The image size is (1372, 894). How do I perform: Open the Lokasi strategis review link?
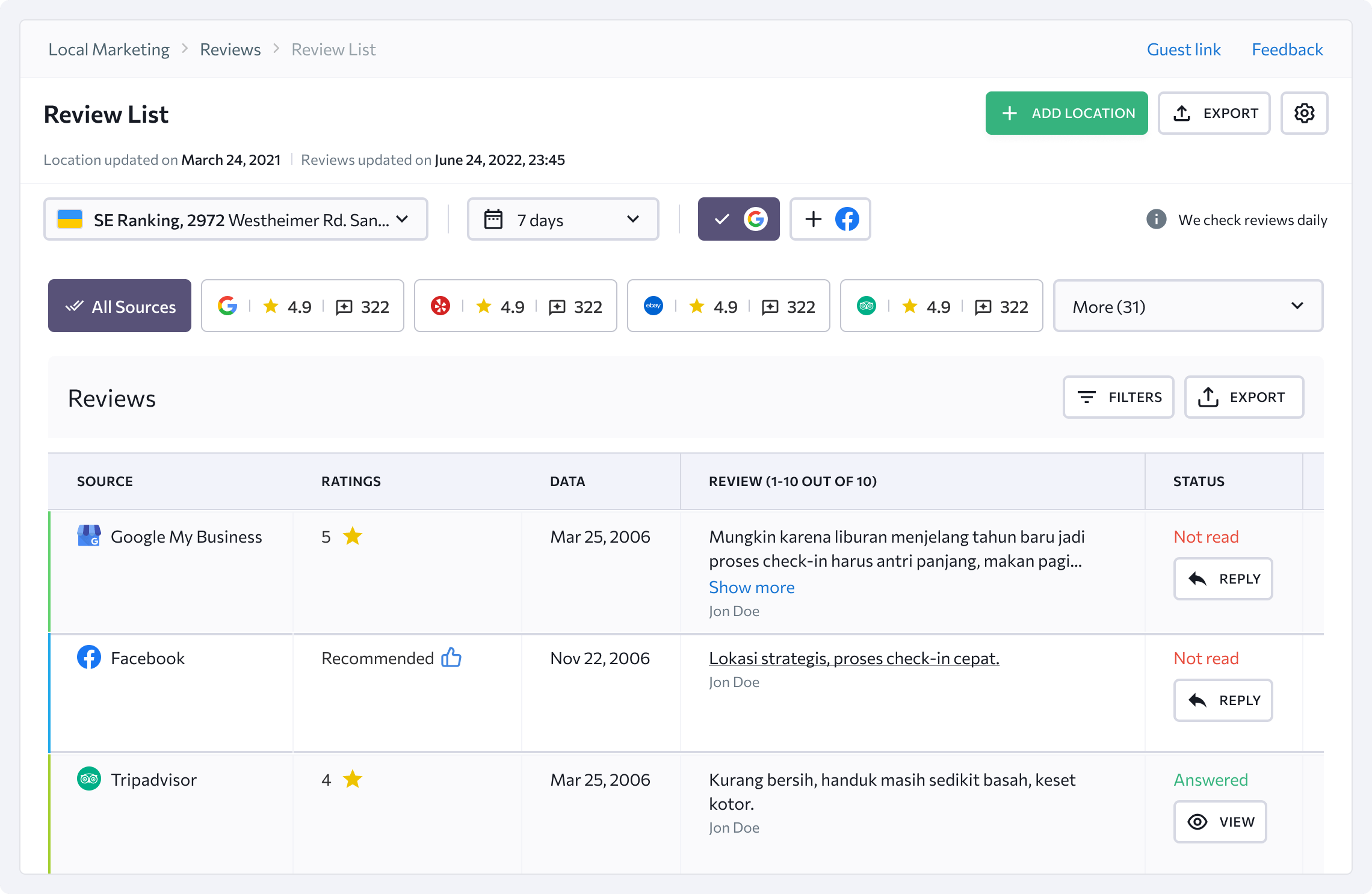[x=854, y=658]
